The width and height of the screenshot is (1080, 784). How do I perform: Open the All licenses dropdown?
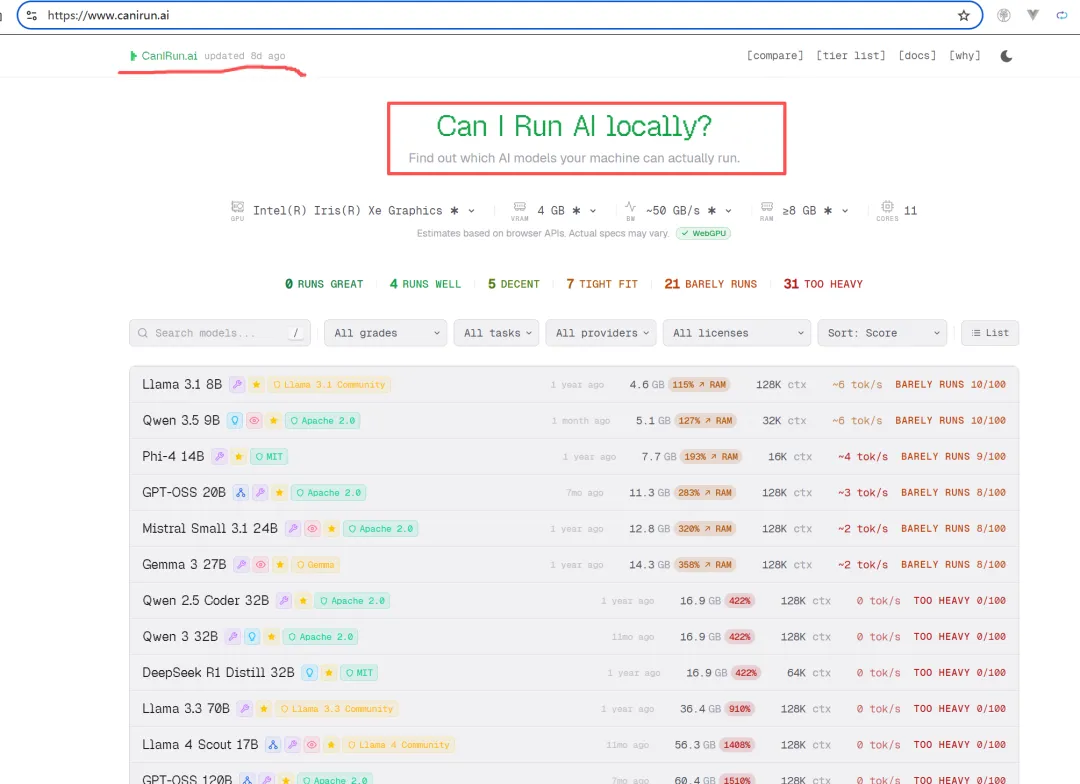(737, 333)
